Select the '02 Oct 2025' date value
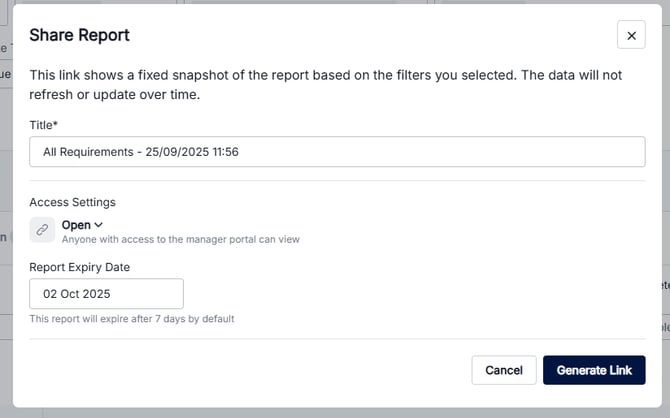This screenshot has width=670, height=418. click(76, 294)
